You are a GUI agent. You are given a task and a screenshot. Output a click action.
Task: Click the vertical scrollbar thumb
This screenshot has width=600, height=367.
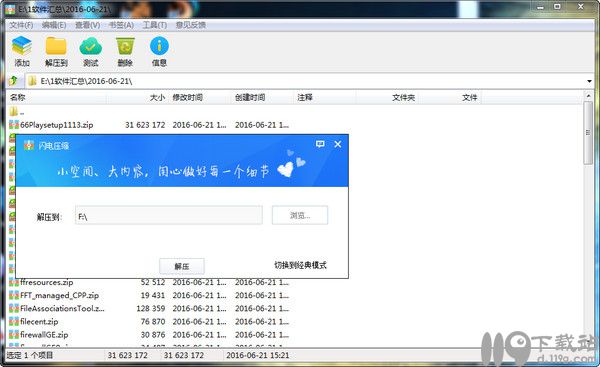pos(588,133)
